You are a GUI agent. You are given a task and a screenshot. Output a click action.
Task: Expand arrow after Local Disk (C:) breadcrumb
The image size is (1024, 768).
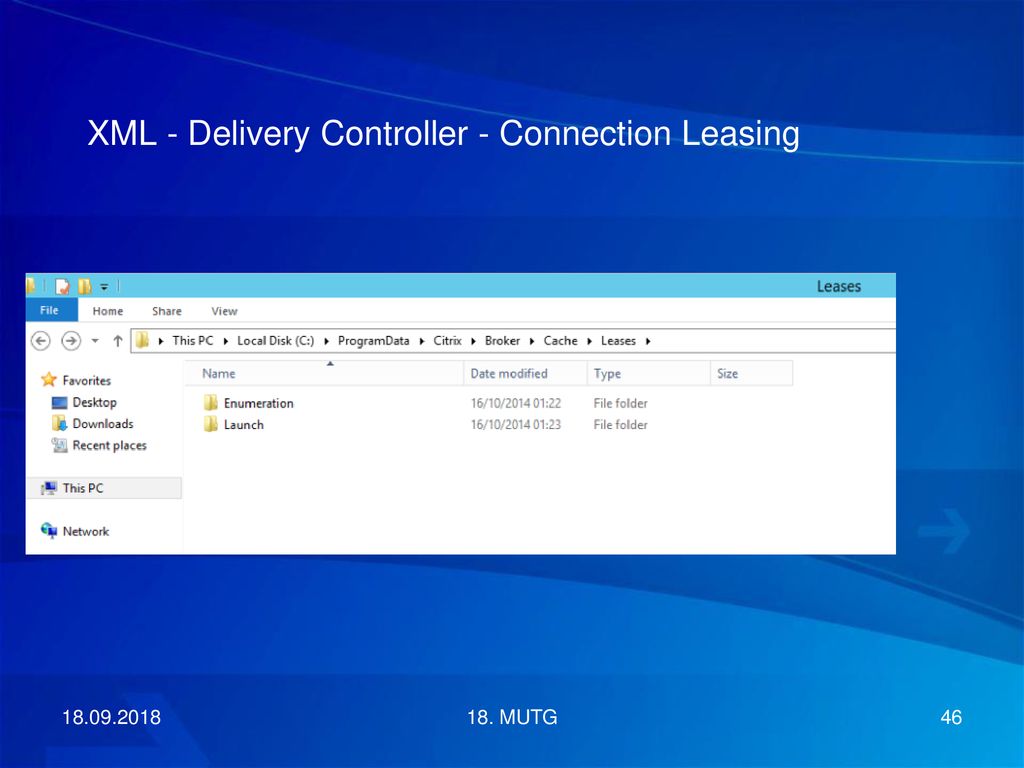(326, 341)
